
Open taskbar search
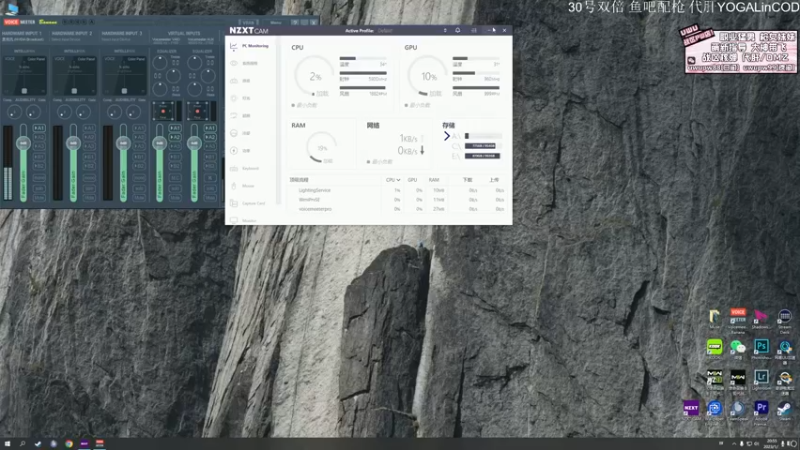click(22, 444)
